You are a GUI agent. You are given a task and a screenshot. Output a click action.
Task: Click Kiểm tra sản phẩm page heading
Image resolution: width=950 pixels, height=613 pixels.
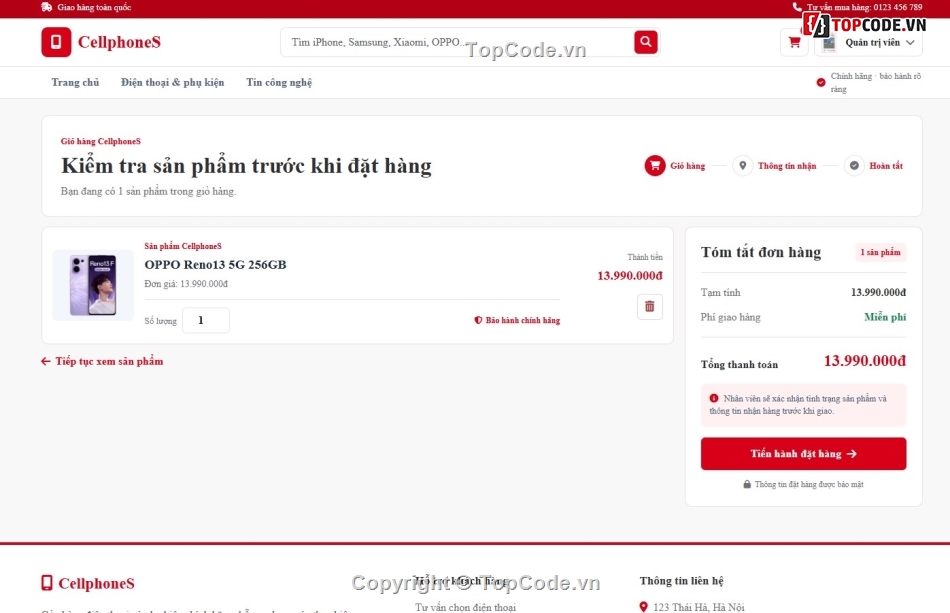click(246, 166)
